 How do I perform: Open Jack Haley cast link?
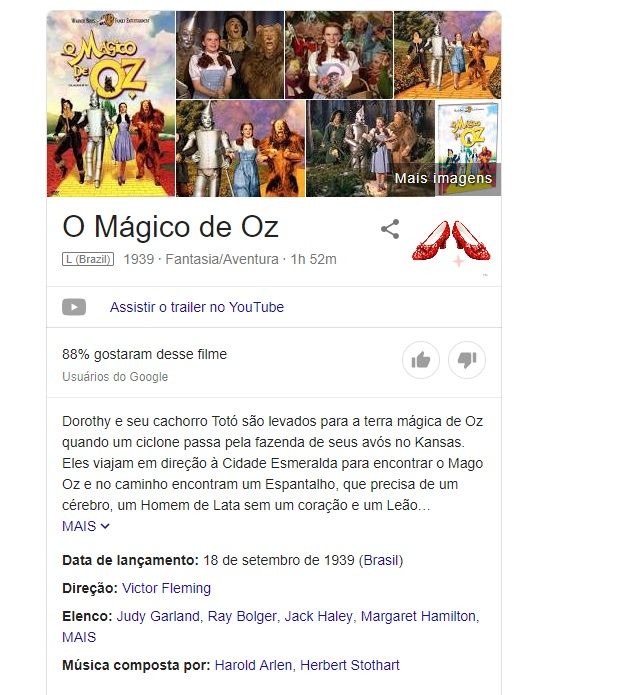click(319, 616)
